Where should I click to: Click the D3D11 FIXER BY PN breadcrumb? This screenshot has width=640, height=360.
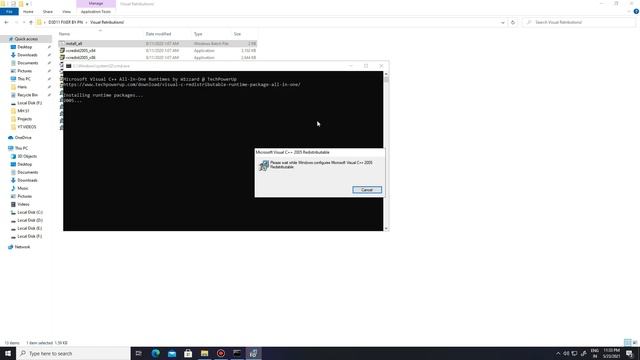click(65, 22)
